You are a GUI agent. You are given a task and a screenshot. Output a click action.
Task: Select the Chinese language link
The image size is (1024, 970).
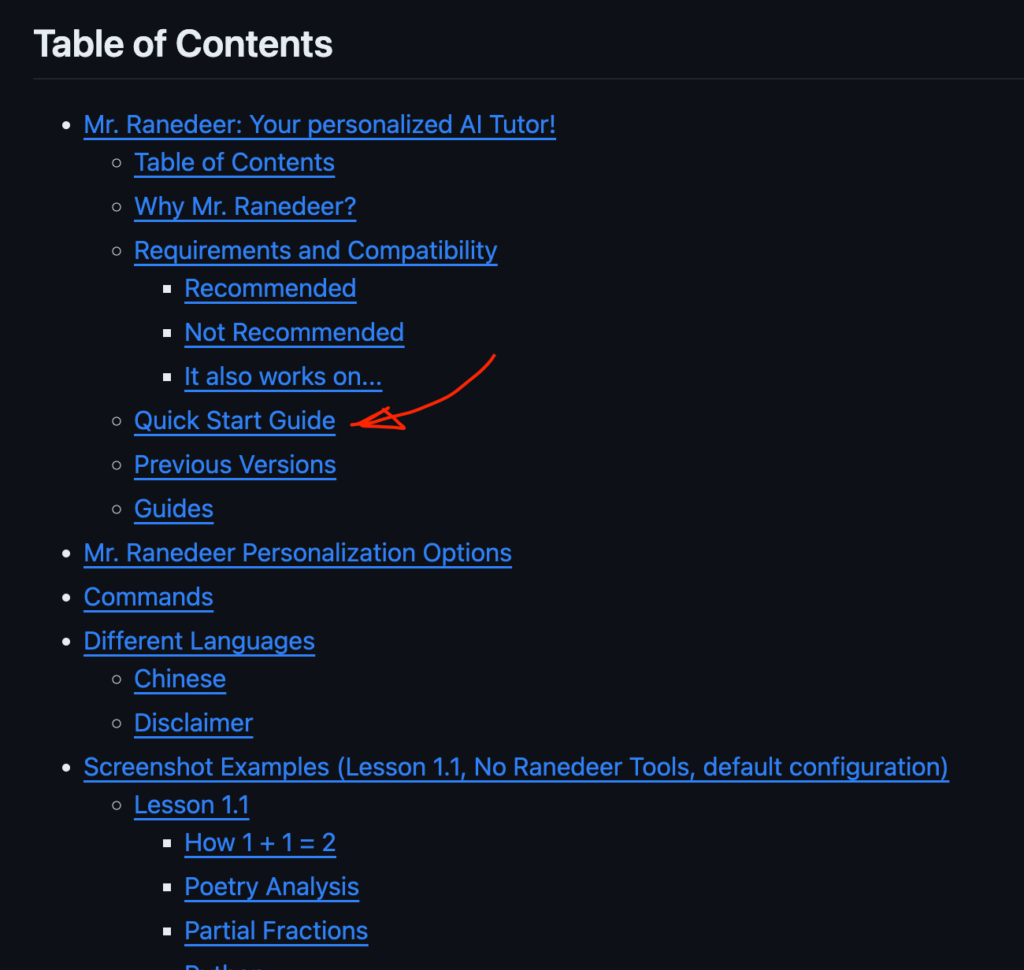[x=180, y=679]
